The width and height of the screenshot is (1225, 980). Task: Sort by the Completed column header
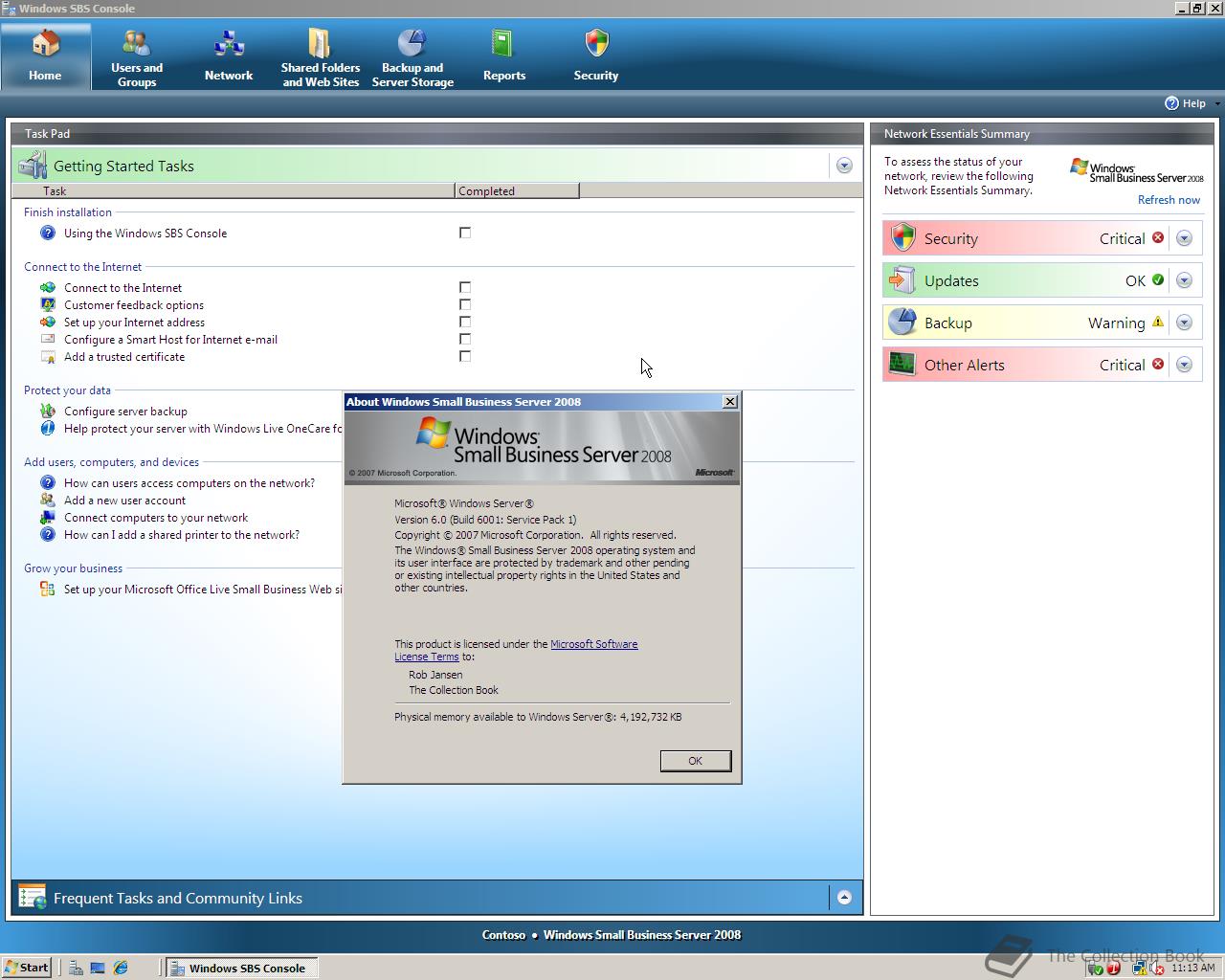(x=517, y=190)
